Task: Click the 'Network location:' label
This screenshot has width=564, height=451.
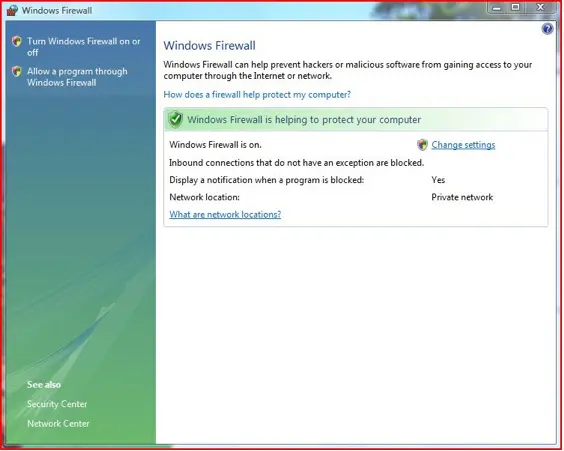Action: (x=204, y=197)
